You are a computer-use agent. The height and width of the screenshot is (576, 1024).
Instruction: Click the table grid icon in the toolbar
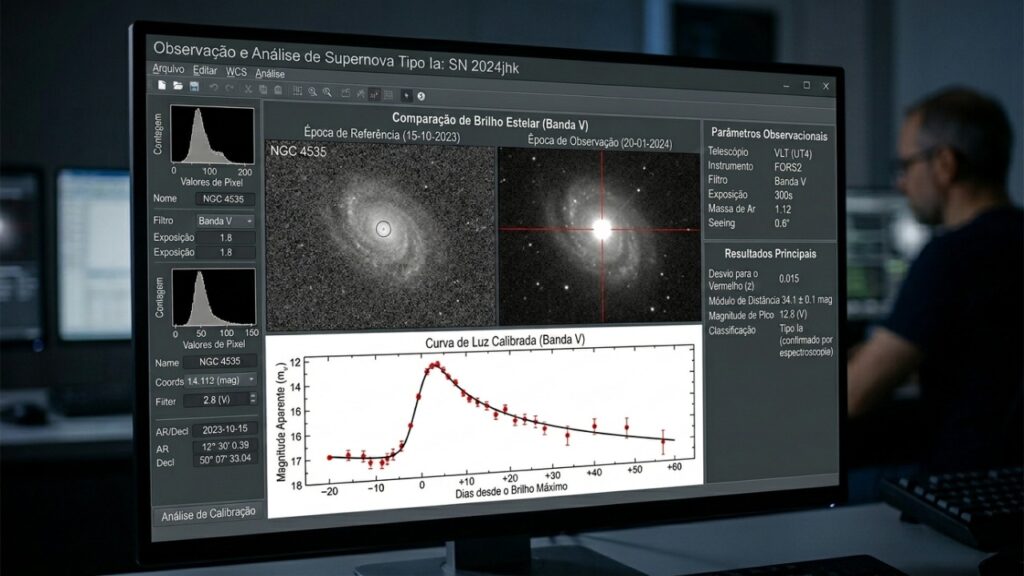pyautogui.click(x=389, y=95)
